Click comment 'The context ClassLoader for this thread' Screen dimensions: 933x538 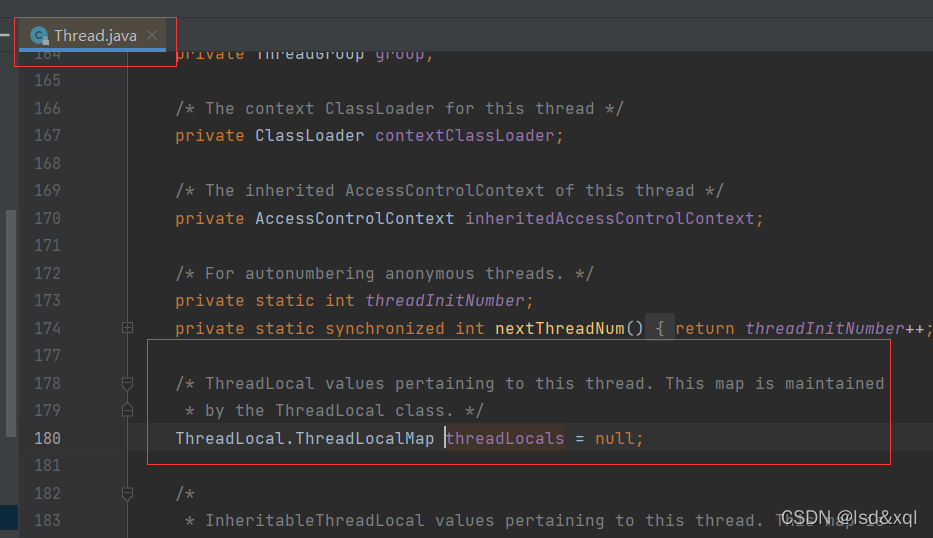point(399,109)
